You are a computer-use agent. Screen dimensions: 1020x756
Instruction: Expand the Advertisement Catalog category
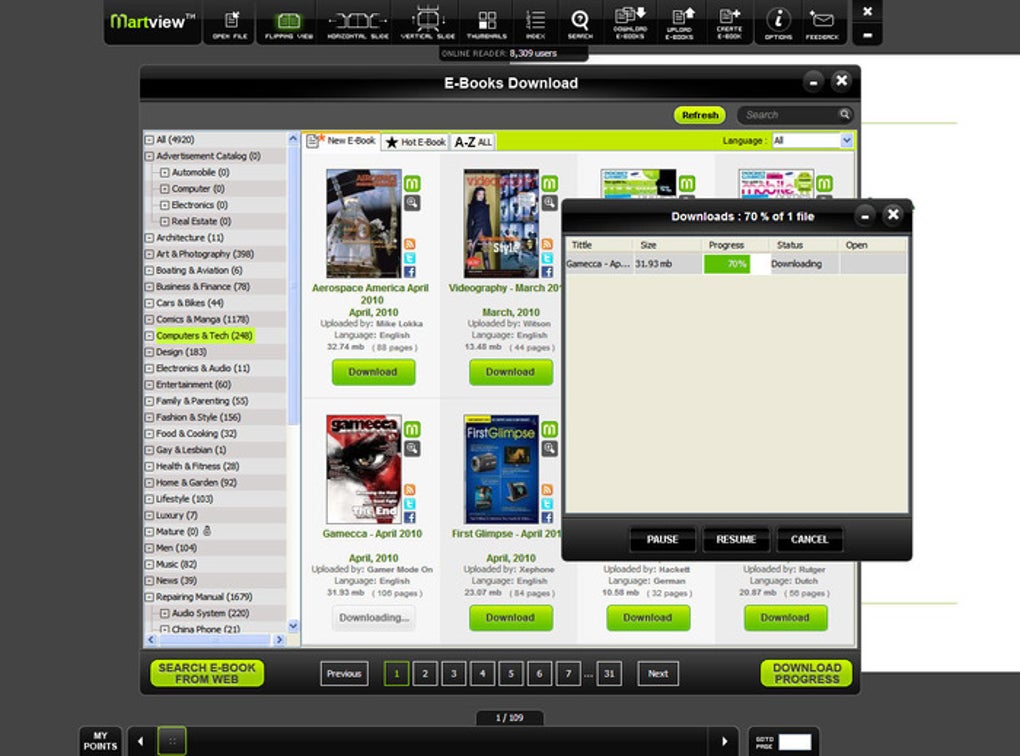click(149, 156)
